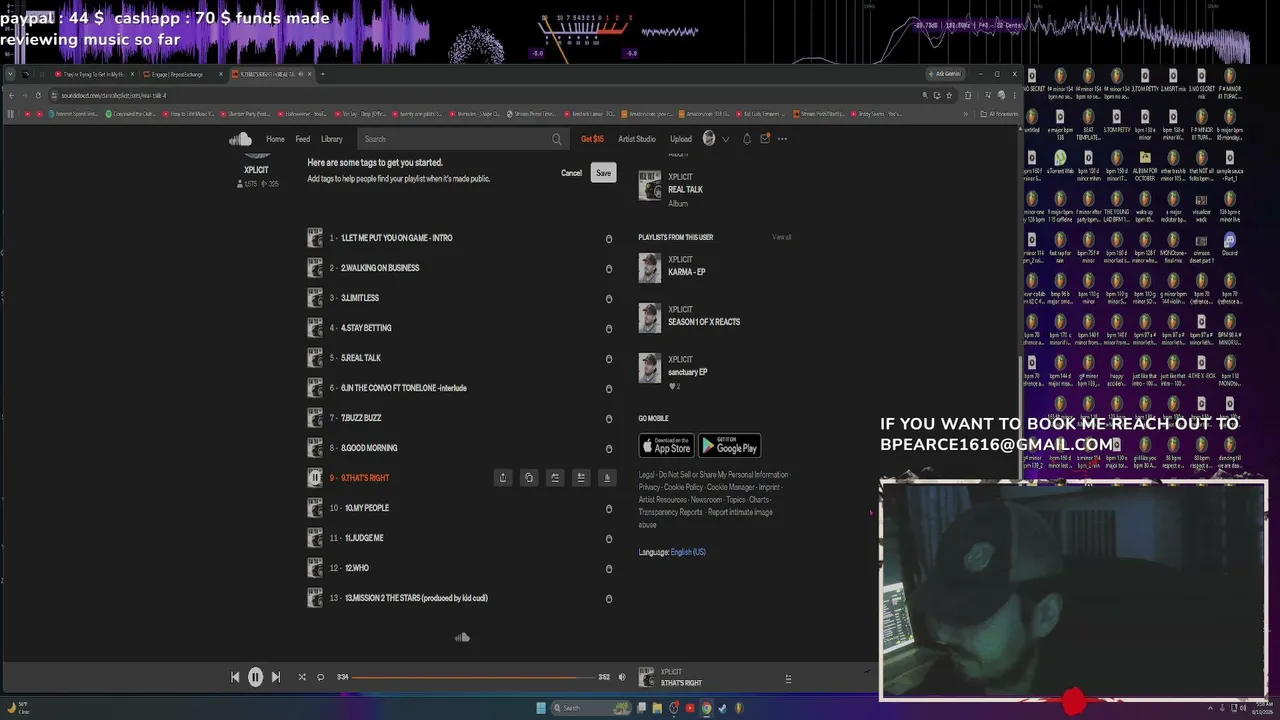Skip to the next track
This screenshot has width=1280, height=720.
[x=276, y=677]
